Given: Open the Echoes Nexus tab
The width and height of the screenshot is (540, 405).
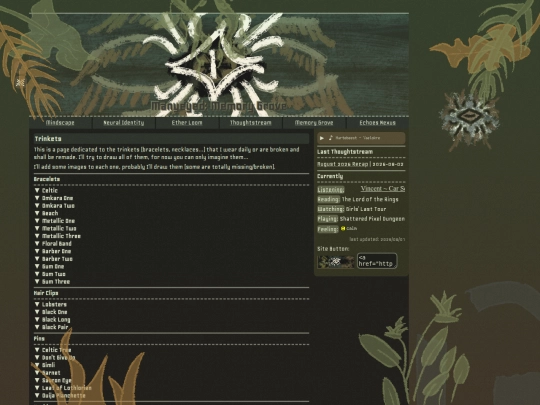Looking at the screenshot, I should point(377,123).
